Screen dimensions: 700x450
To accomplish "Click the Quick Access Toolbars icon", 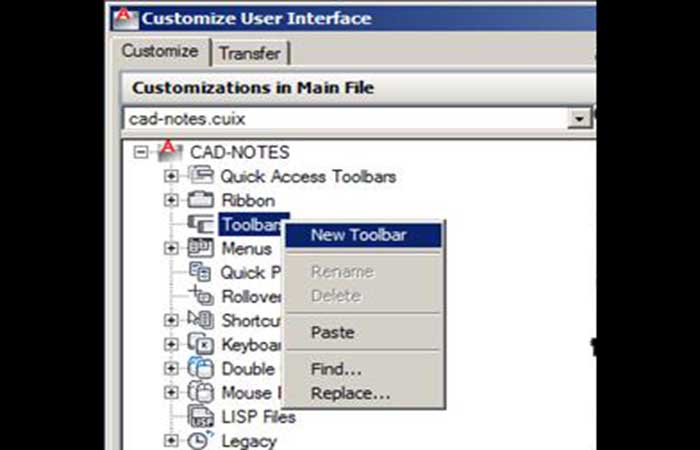I will click(201, 176).
